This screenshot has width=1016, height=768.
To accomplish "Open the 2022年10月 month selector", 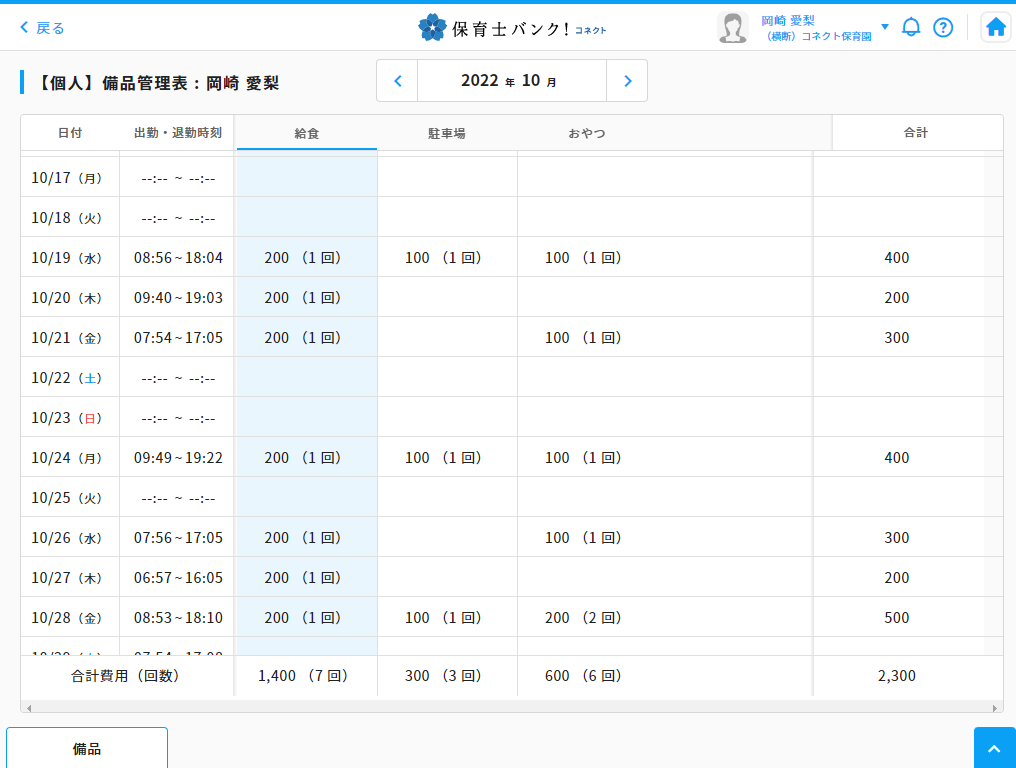I will coord(511,81).
